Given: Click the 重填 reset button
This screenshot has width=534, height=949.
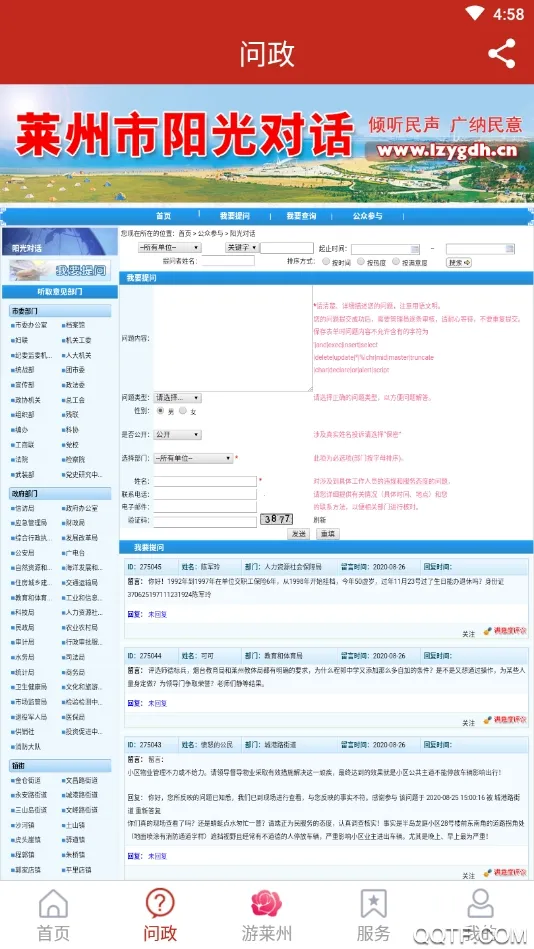Looking at the screenshot, I should 328,534.
